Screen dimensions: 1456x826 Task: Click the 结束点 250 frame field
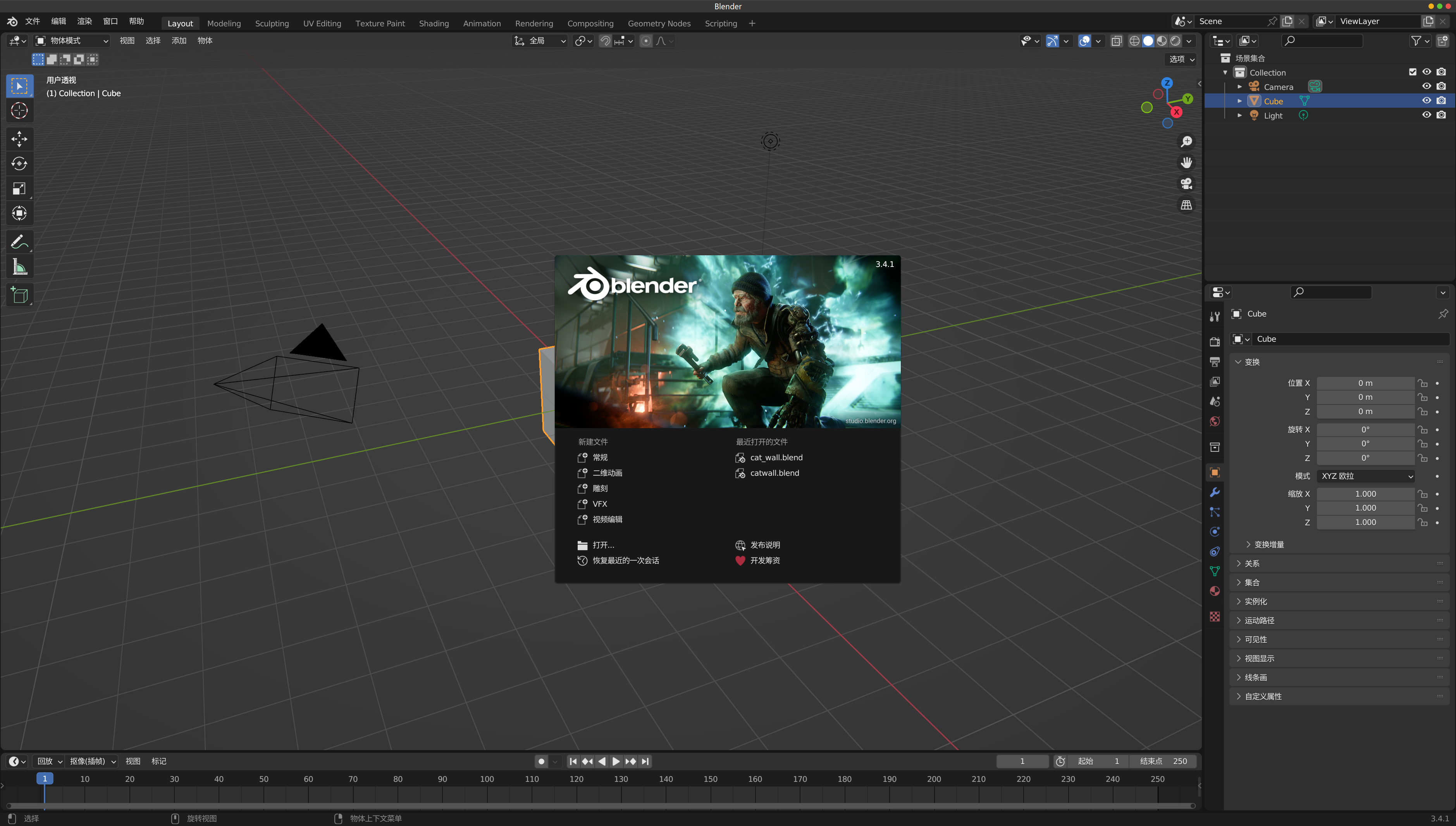[x=1162, y=761]
